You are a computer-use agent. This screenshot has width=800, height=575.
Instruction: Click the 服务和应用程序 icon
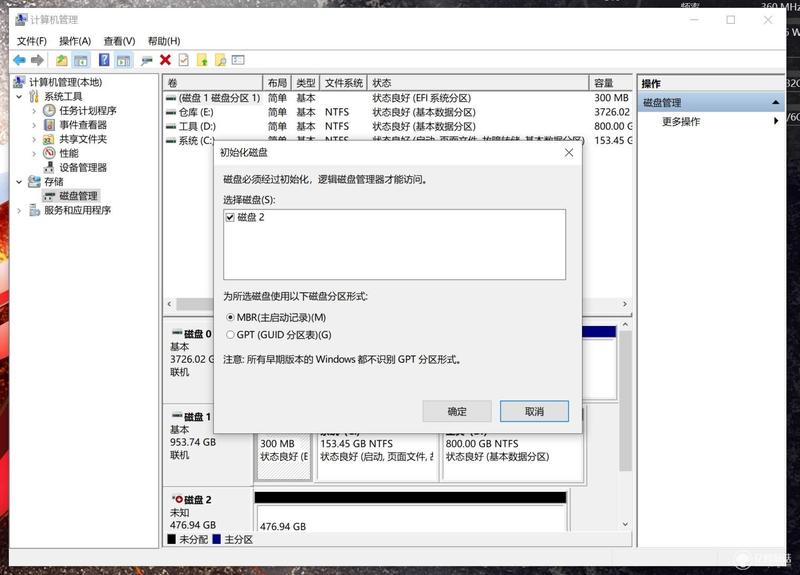(x=34, y=210)
